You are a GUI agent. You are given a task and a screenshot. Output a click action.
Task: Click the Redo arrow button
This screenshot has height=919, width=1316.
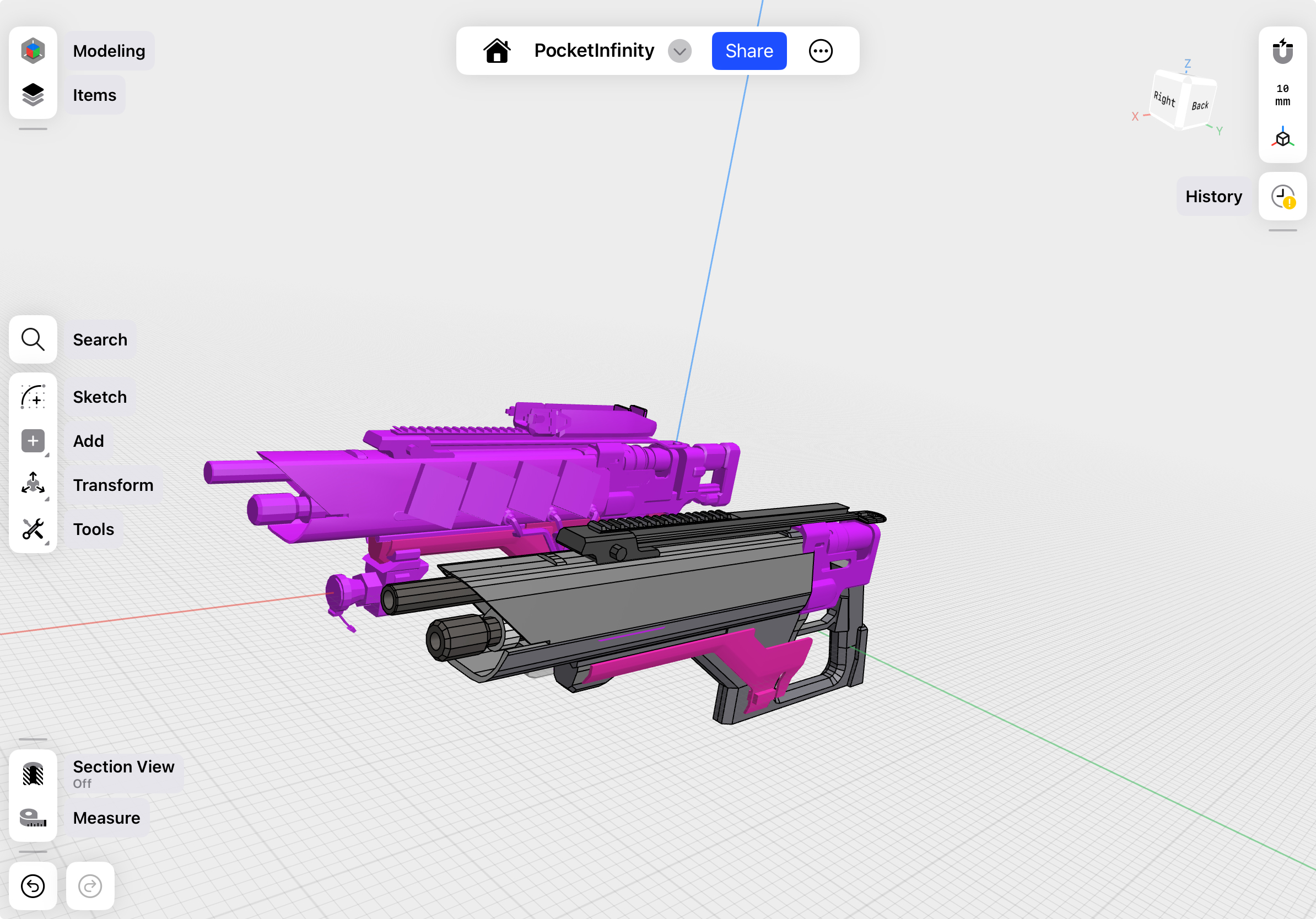(90, 886)
